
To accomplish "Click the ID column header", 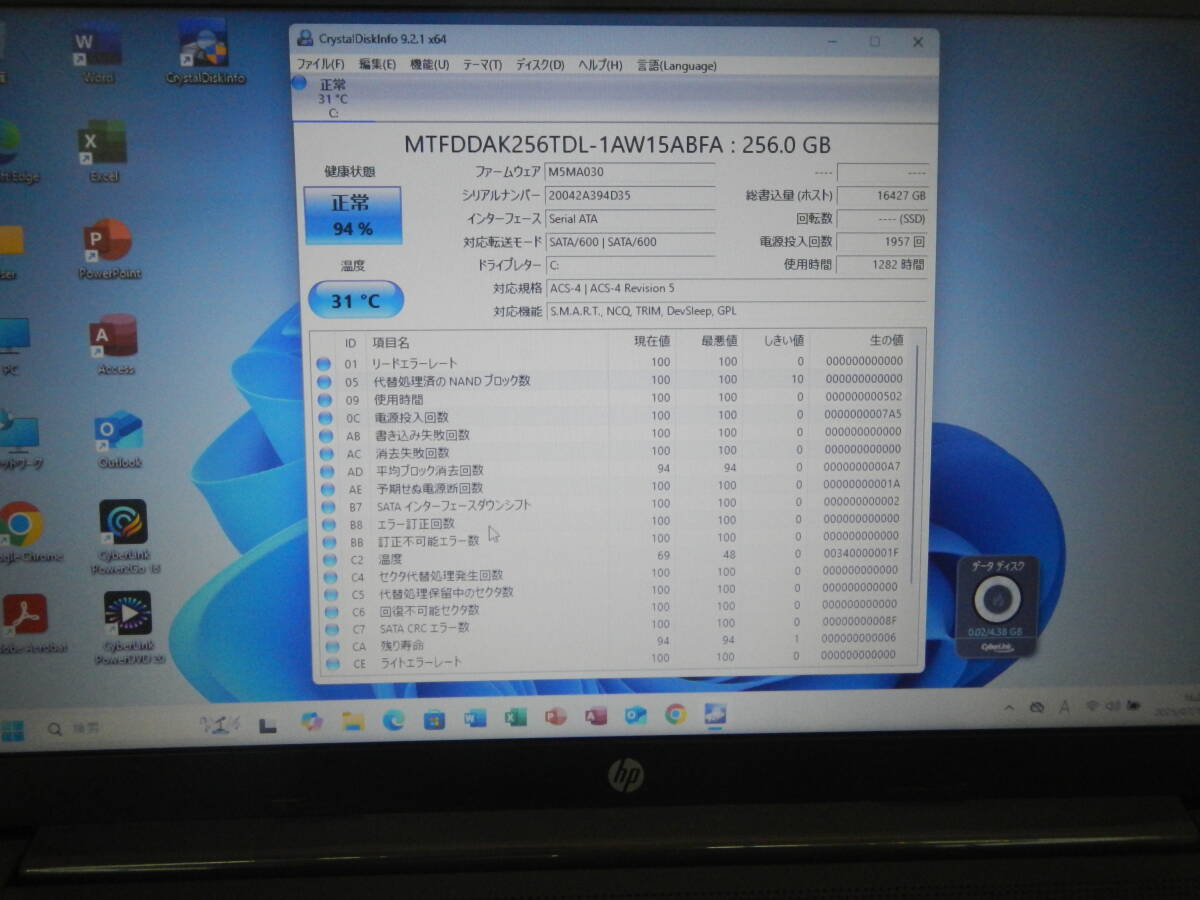I will point(350,342).
